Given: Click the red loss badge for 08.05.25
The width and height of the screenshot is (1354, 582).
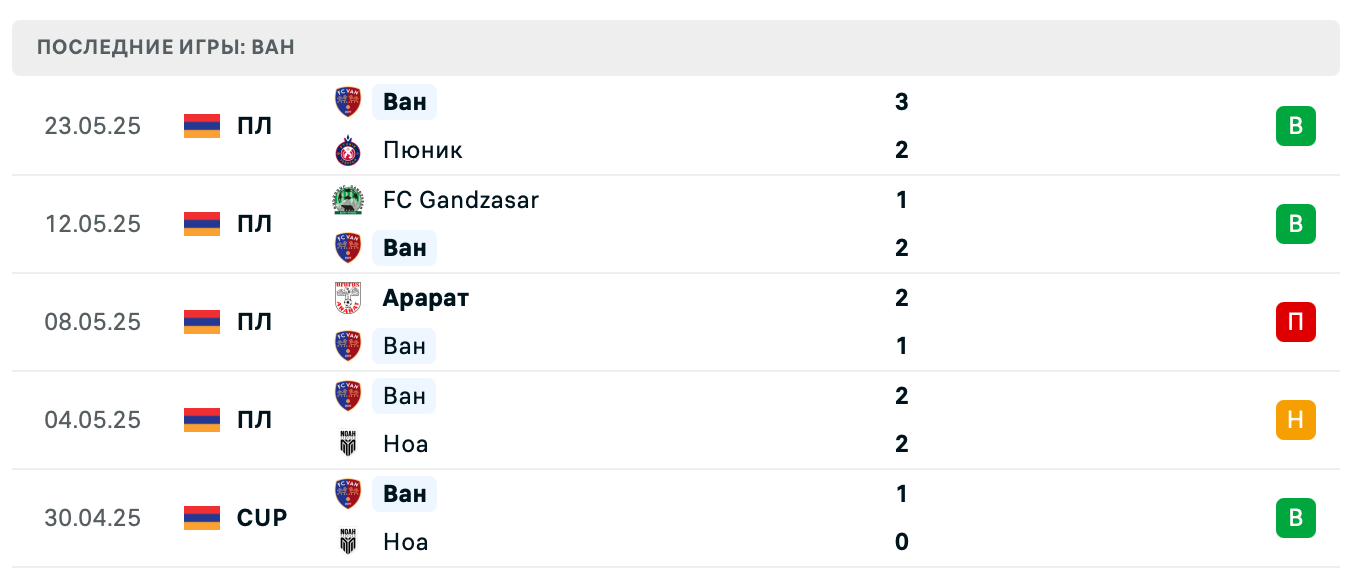Looking at the screenshot, I should [1295, 322].
